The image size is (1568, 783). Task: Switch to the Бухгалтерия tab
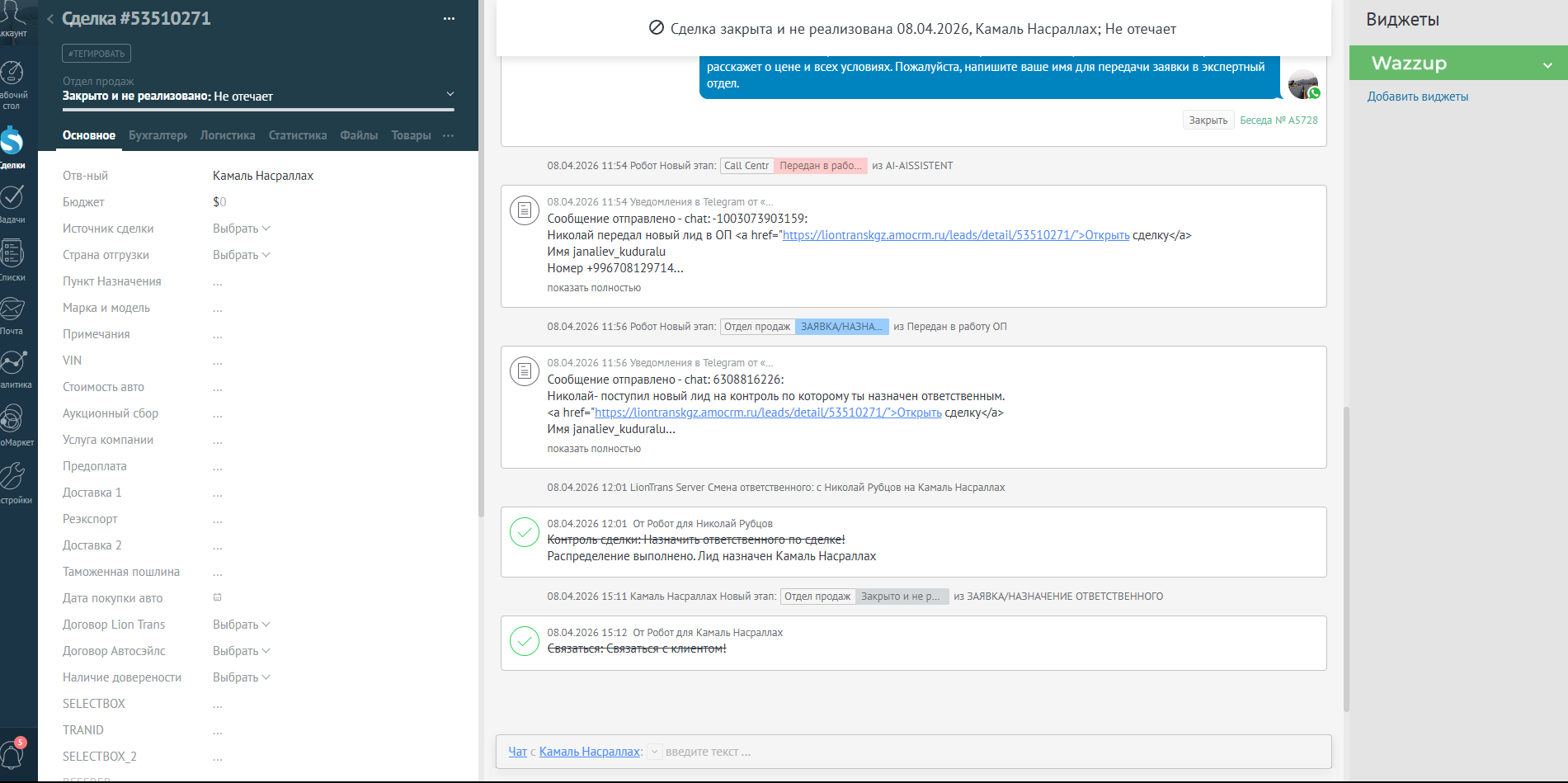pos(158,135)
